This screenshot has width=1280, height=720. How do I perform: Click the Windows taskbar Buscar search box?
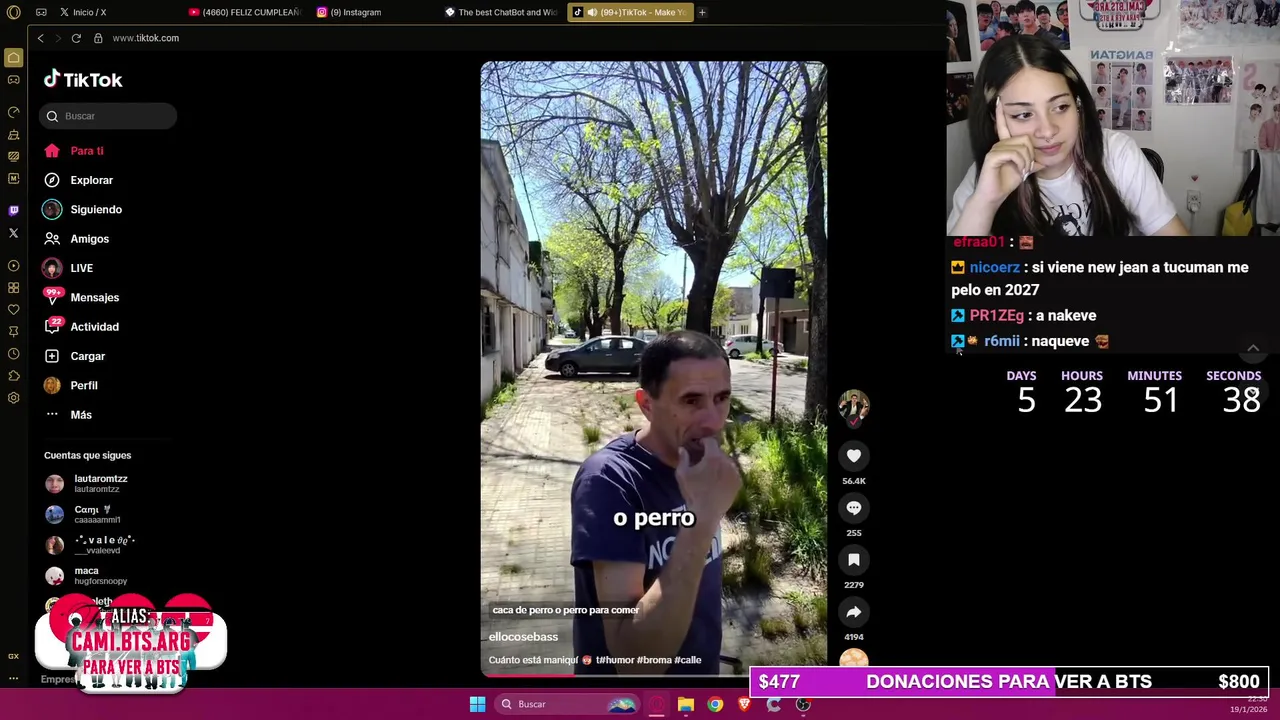pos(568,704)
